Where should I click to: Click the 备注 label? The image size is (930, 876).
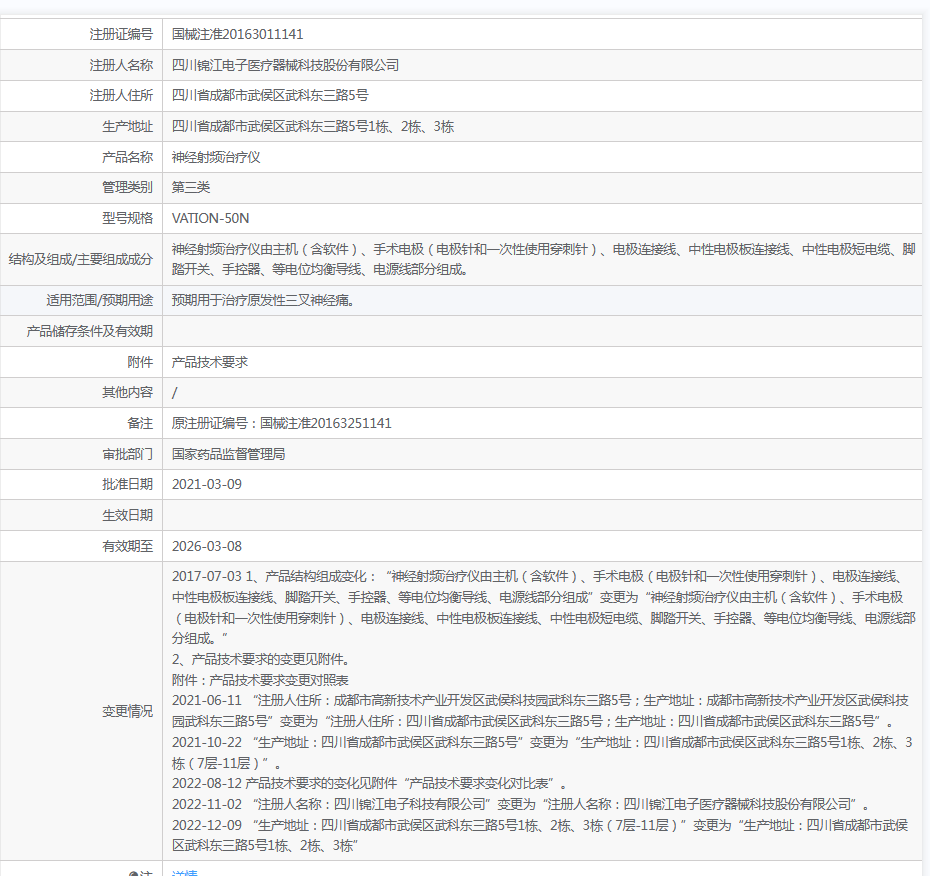click(x=140, y=423)
